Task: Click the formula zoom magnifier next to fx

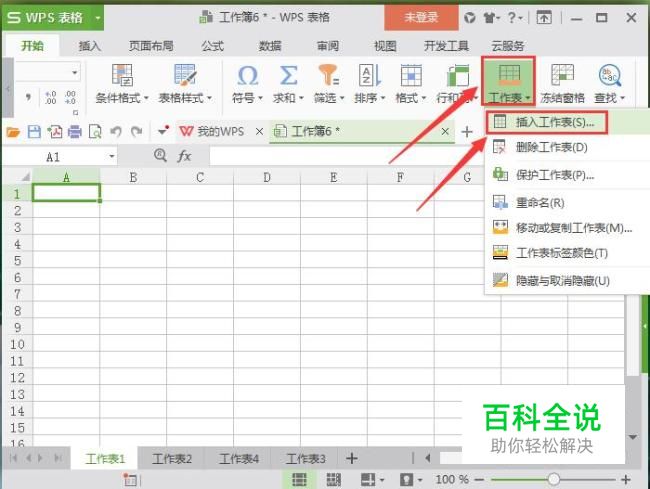Action: [x=160, y=155]
